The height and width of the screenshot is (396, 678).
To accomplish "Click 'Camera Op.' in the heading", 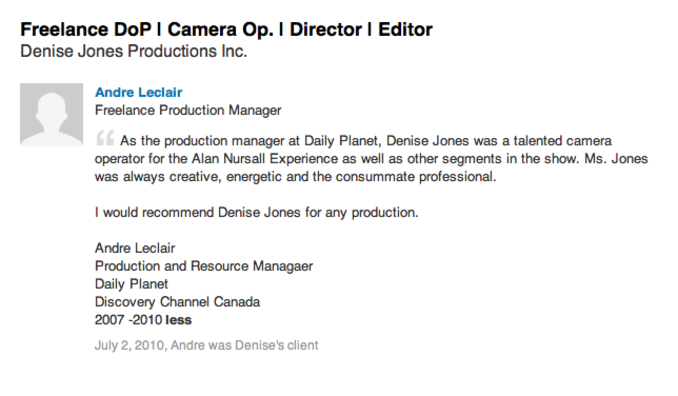I will pyautogui.click(x=221, y=29).
